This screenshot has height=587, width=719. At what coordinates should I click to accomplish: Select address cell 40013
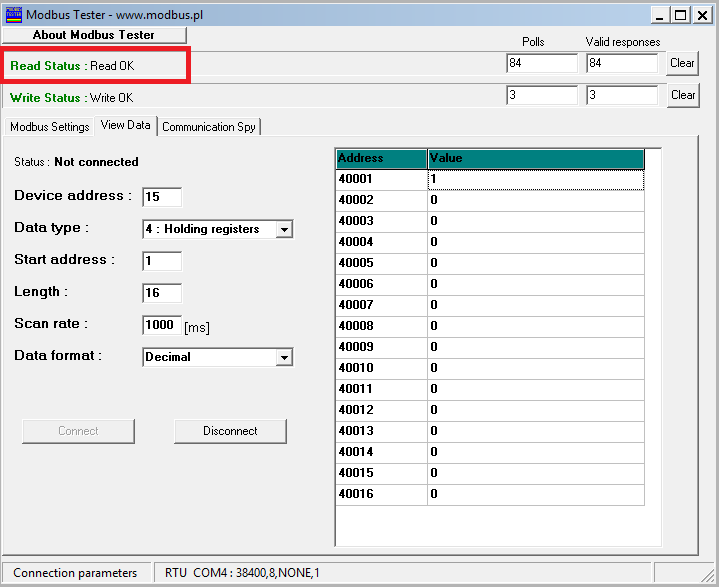click(x=382, y=432)
